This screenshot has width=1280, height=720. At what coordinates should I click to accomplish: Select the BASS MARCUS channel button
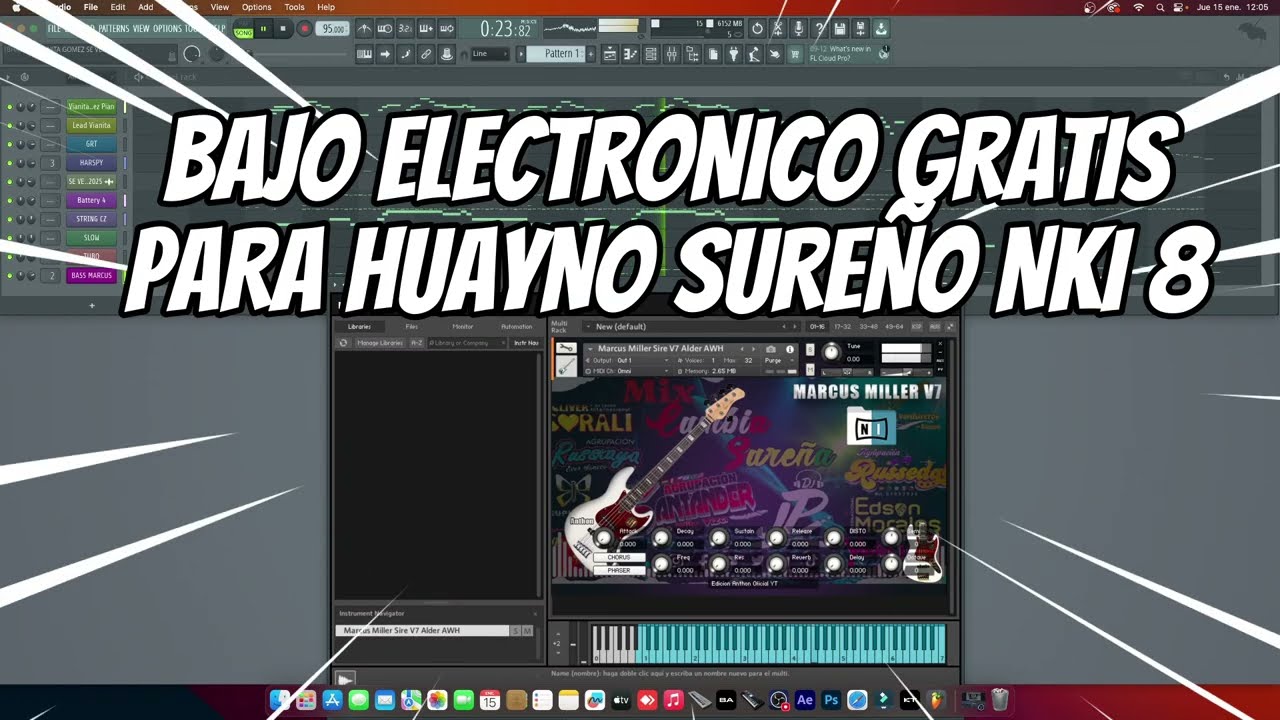[92, 275]
